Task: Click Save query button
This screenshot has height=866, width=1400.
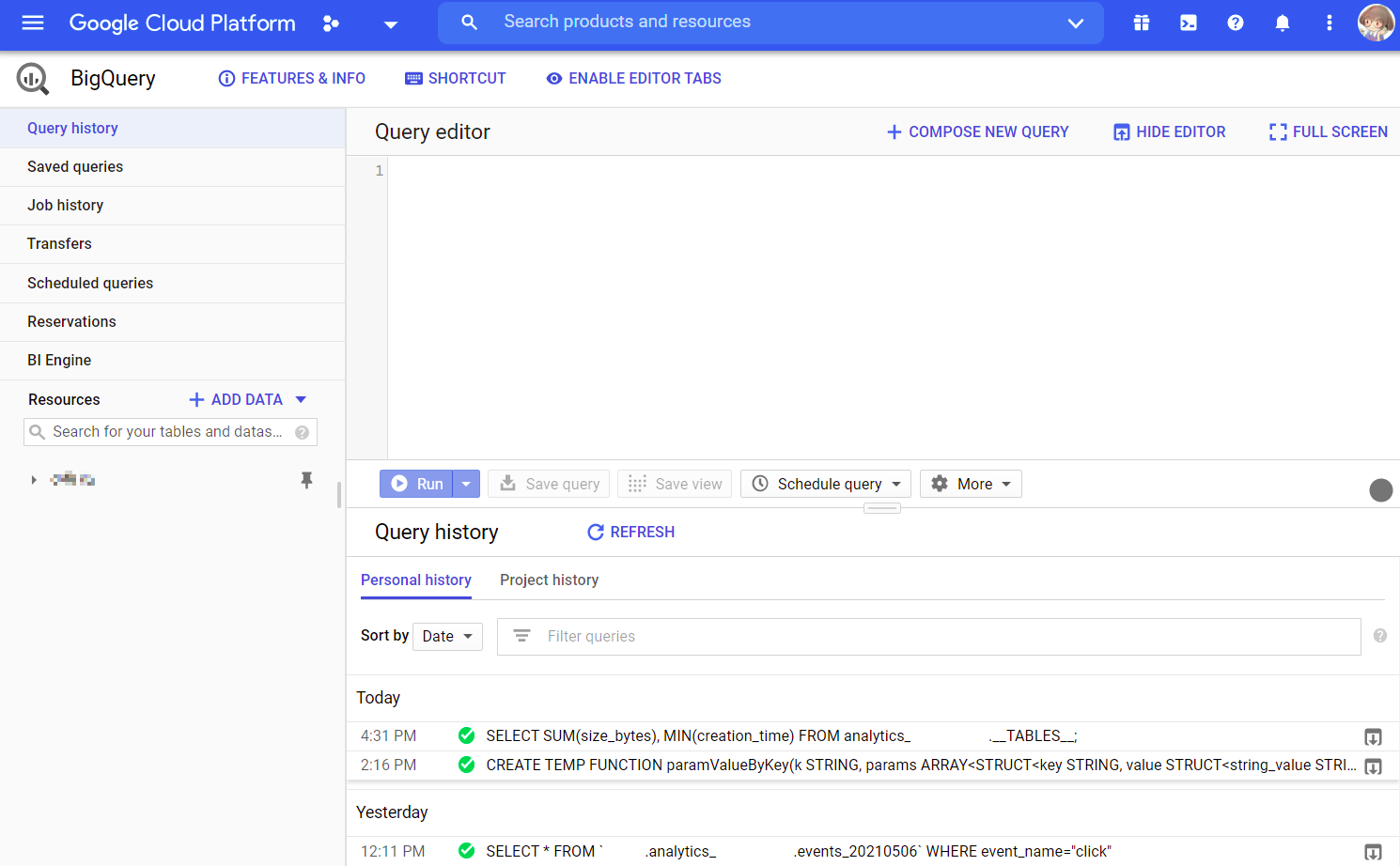Action: [550, 484]
